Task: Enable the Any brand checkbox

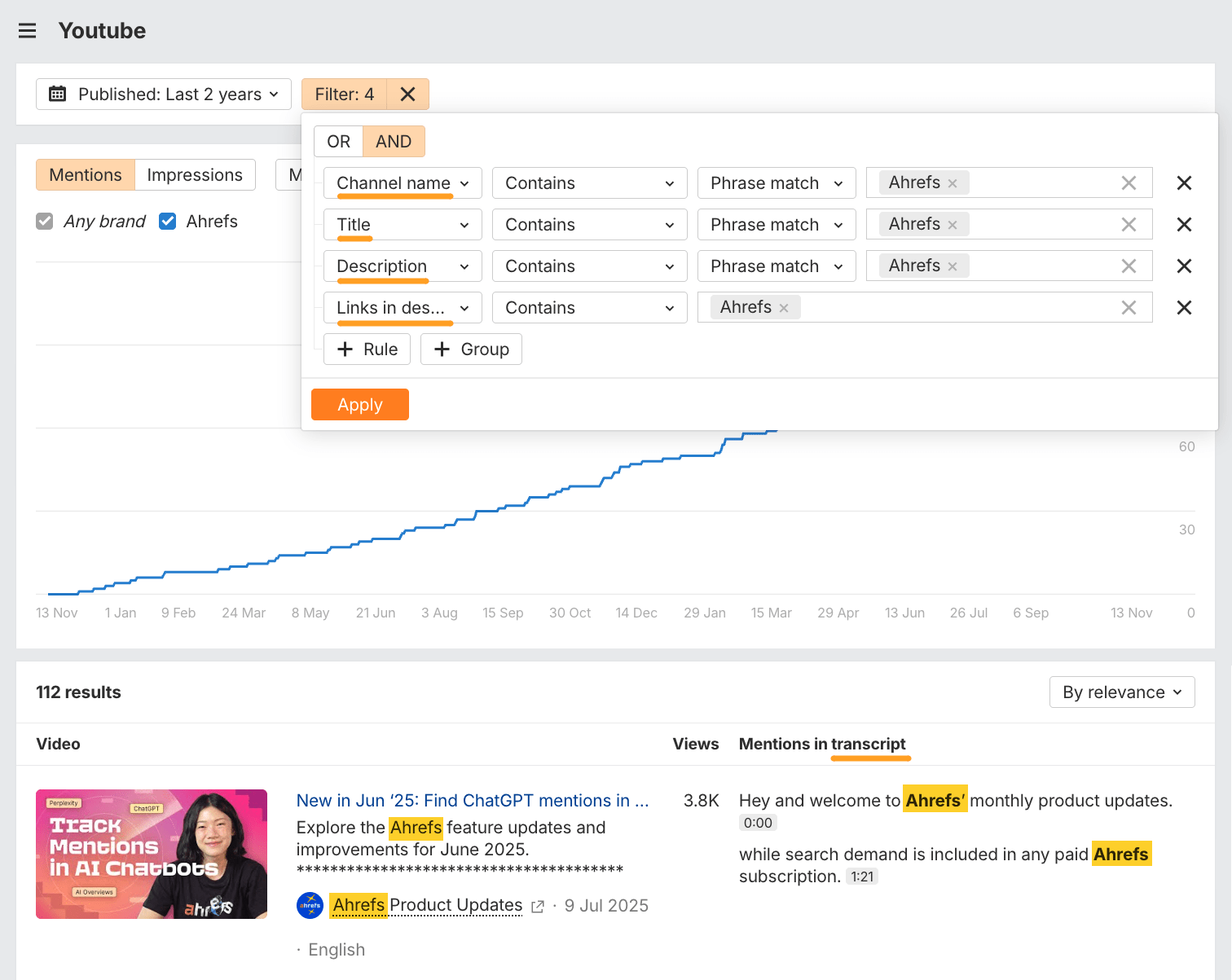Action: (x=44, y=221)
